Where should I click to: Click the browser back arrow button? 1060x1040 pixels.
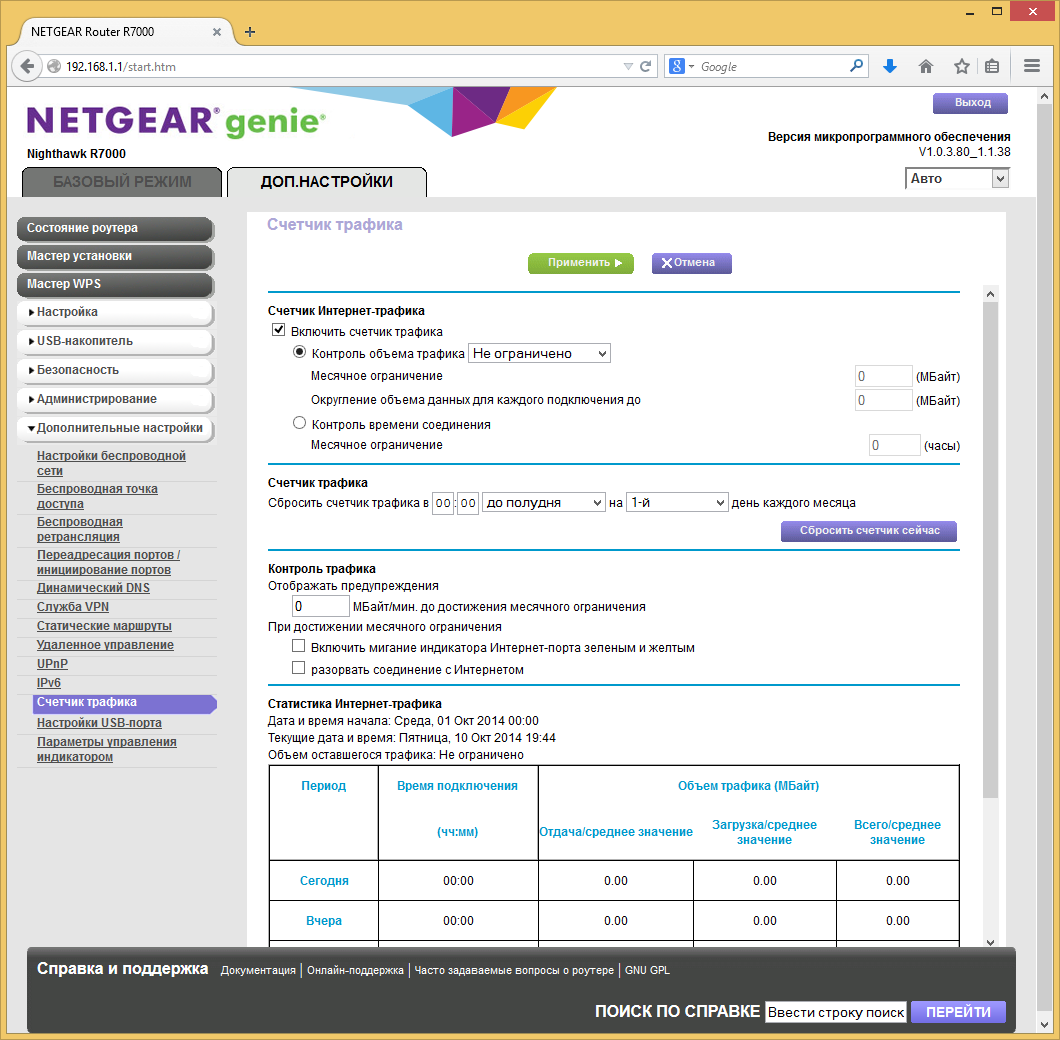pyautogui.click(x=27, y=66)
